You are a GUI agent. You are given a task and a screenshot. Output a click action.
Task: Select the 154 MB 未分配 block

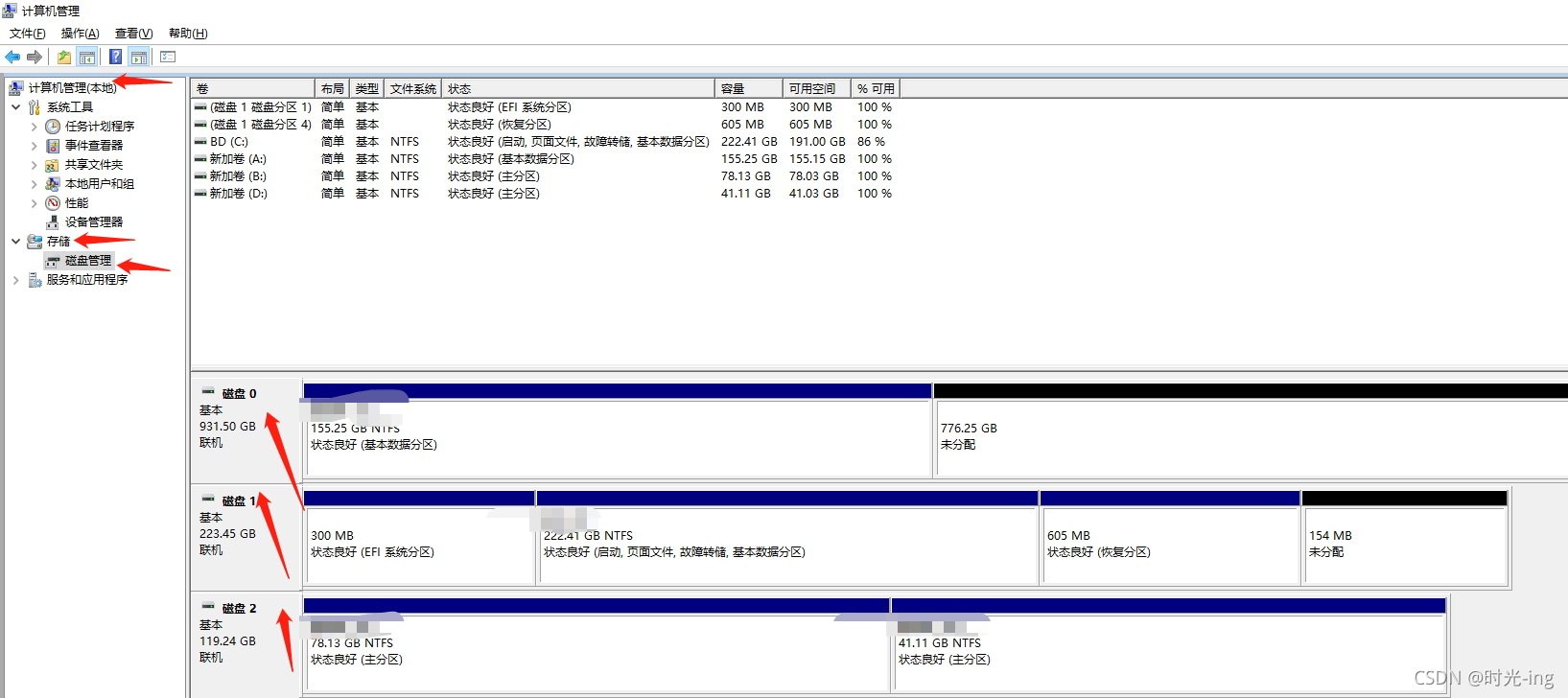(x=1405, y=538)
